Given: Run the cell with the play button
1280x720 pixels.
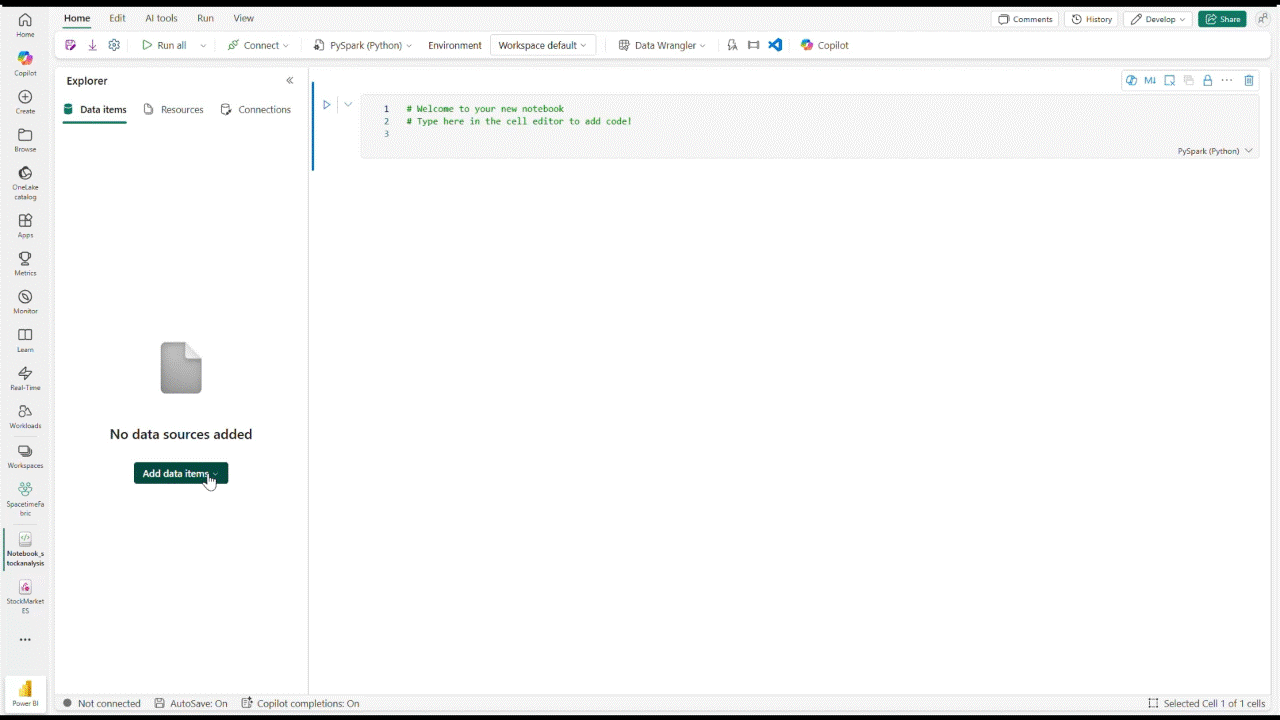Looking at the screenshot, I should click(x=327, y=104).
